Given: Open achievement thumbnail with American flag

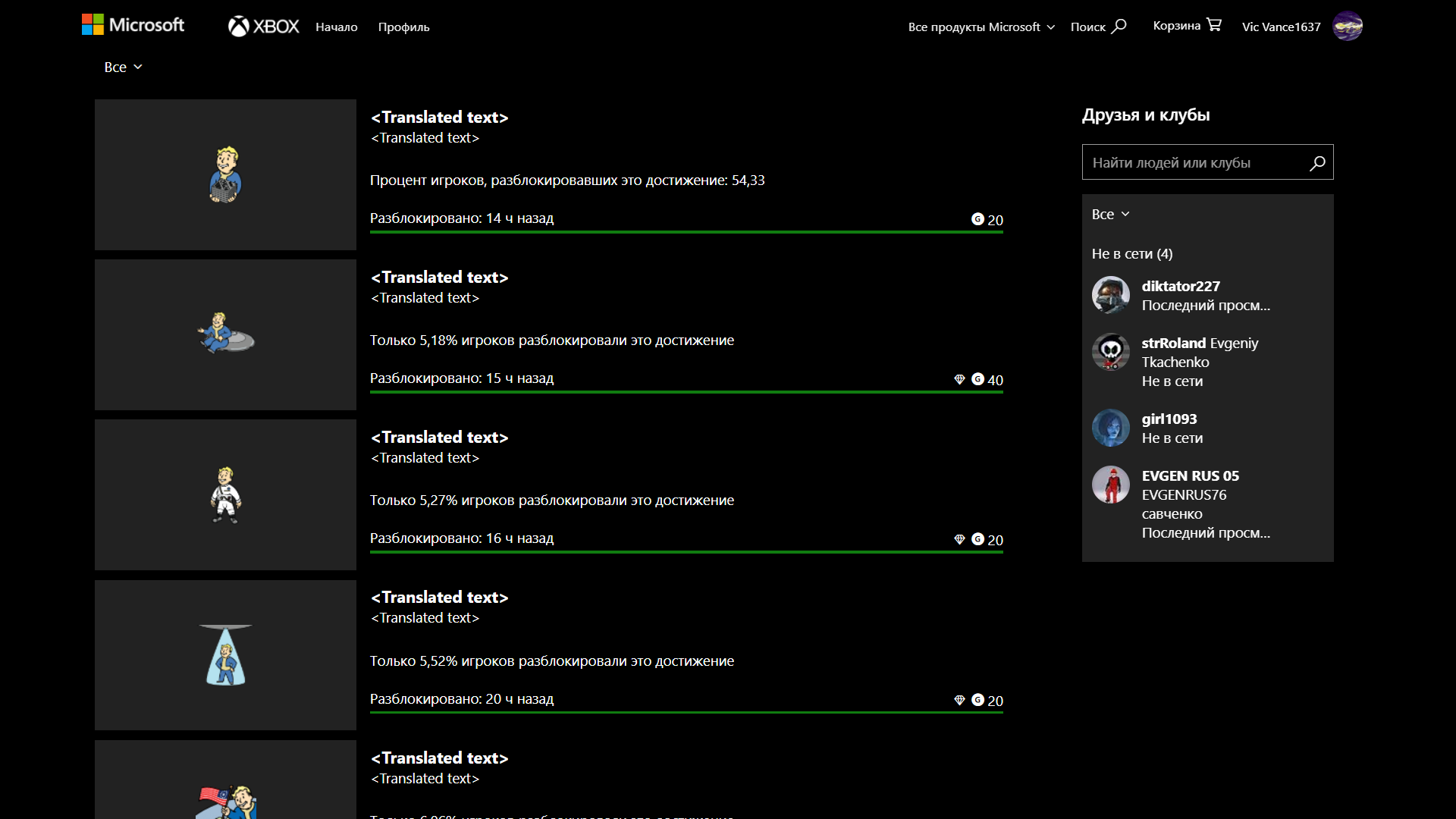Looking at the screenshot, I should (x=225, y=780).
